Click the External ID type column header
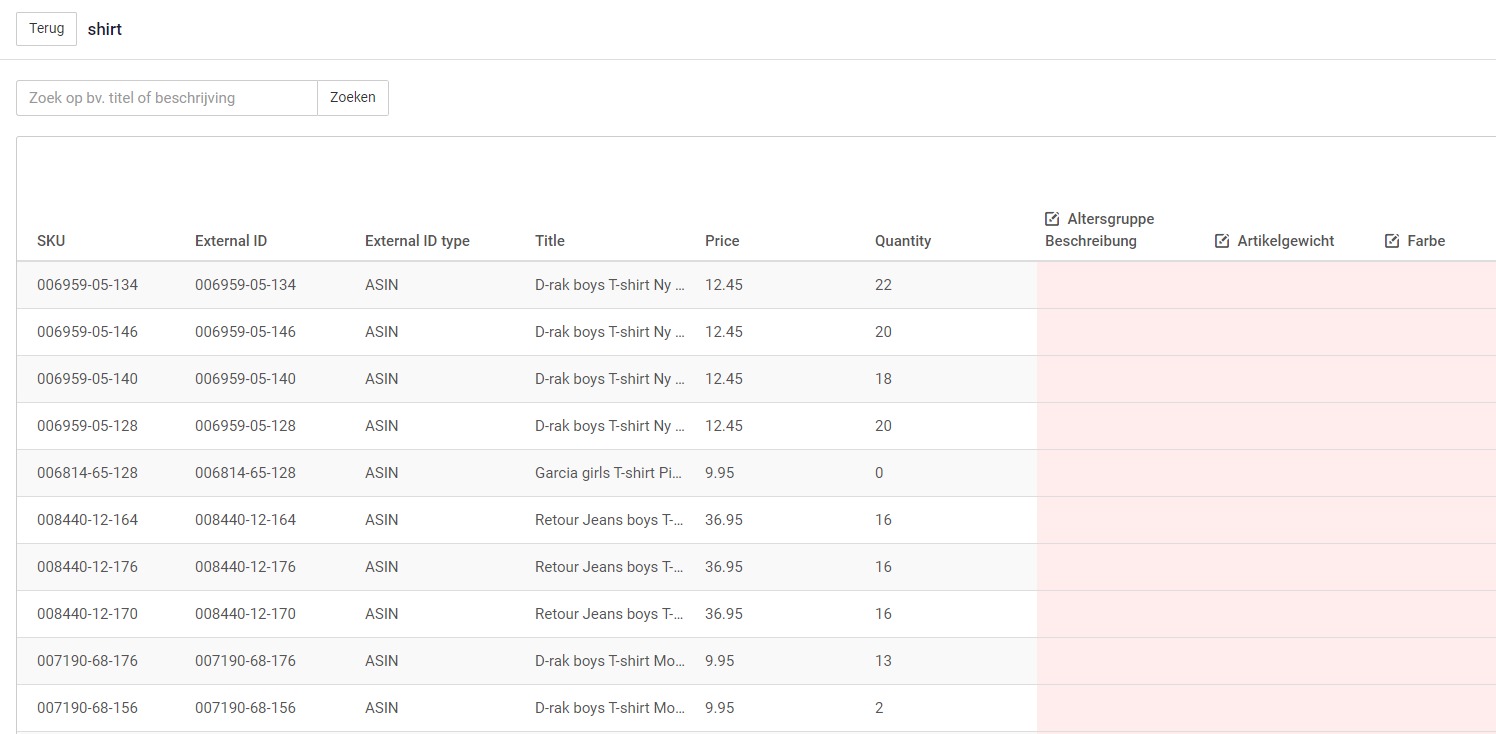The image size is (1496, 734). [417, 241]
